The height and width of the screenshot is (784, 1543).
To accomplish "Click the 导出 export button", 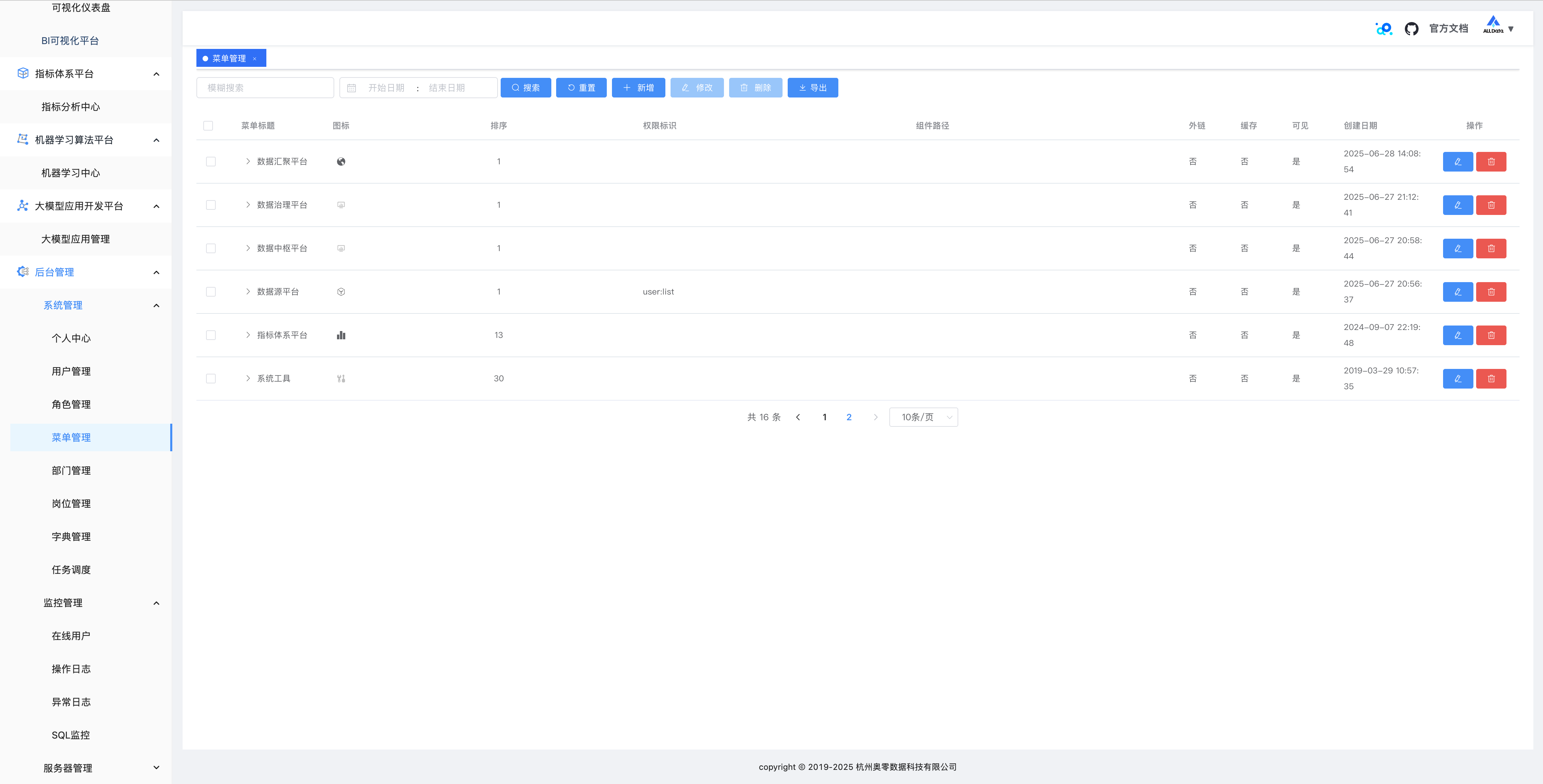I will pyautogui.click(x=812, y=88).
